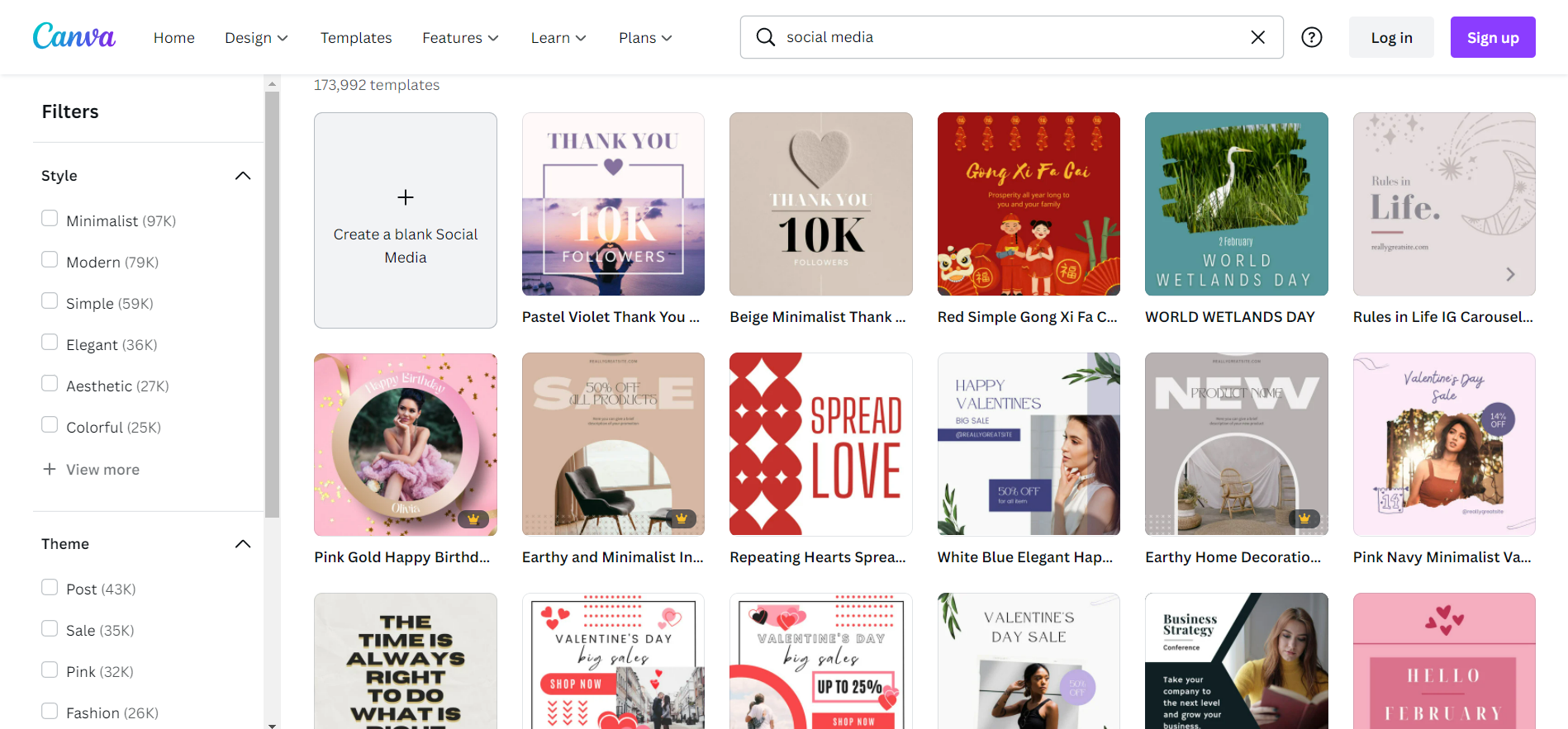Open Valentine's Day Up To 25% thumbnail
This screenshot has width=1568, height=729.
[821, 660]
